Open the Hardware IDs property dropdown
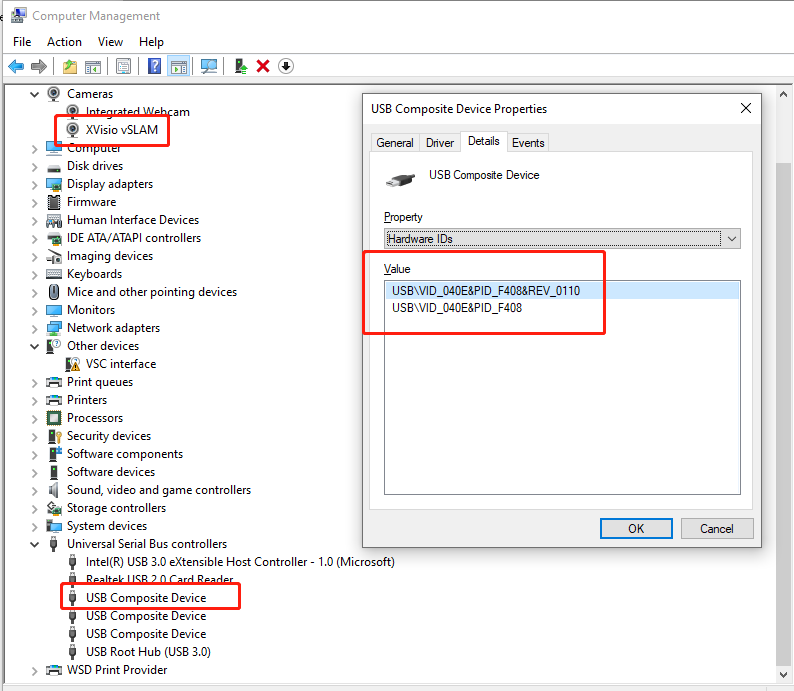Image resolution: width=794 pixels, height=691 pixels. coord(562,238)
